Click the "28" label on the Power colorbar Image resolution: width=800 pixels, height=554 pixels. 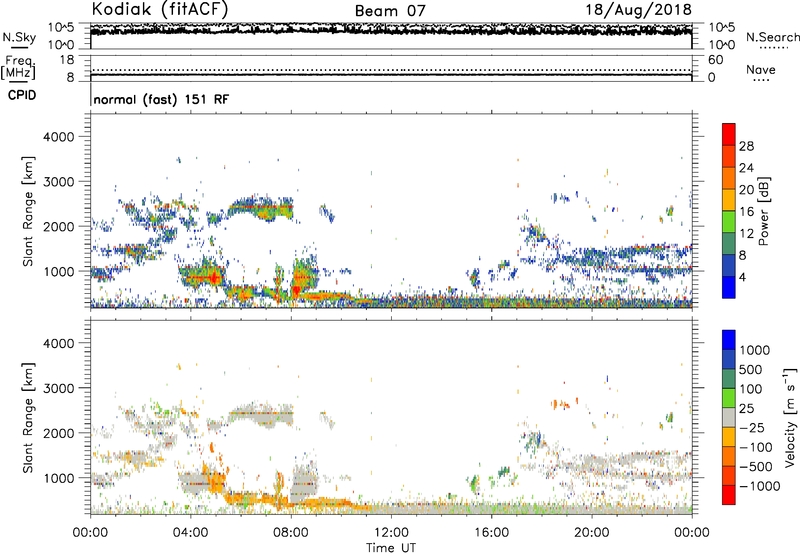tap(746, 146)
